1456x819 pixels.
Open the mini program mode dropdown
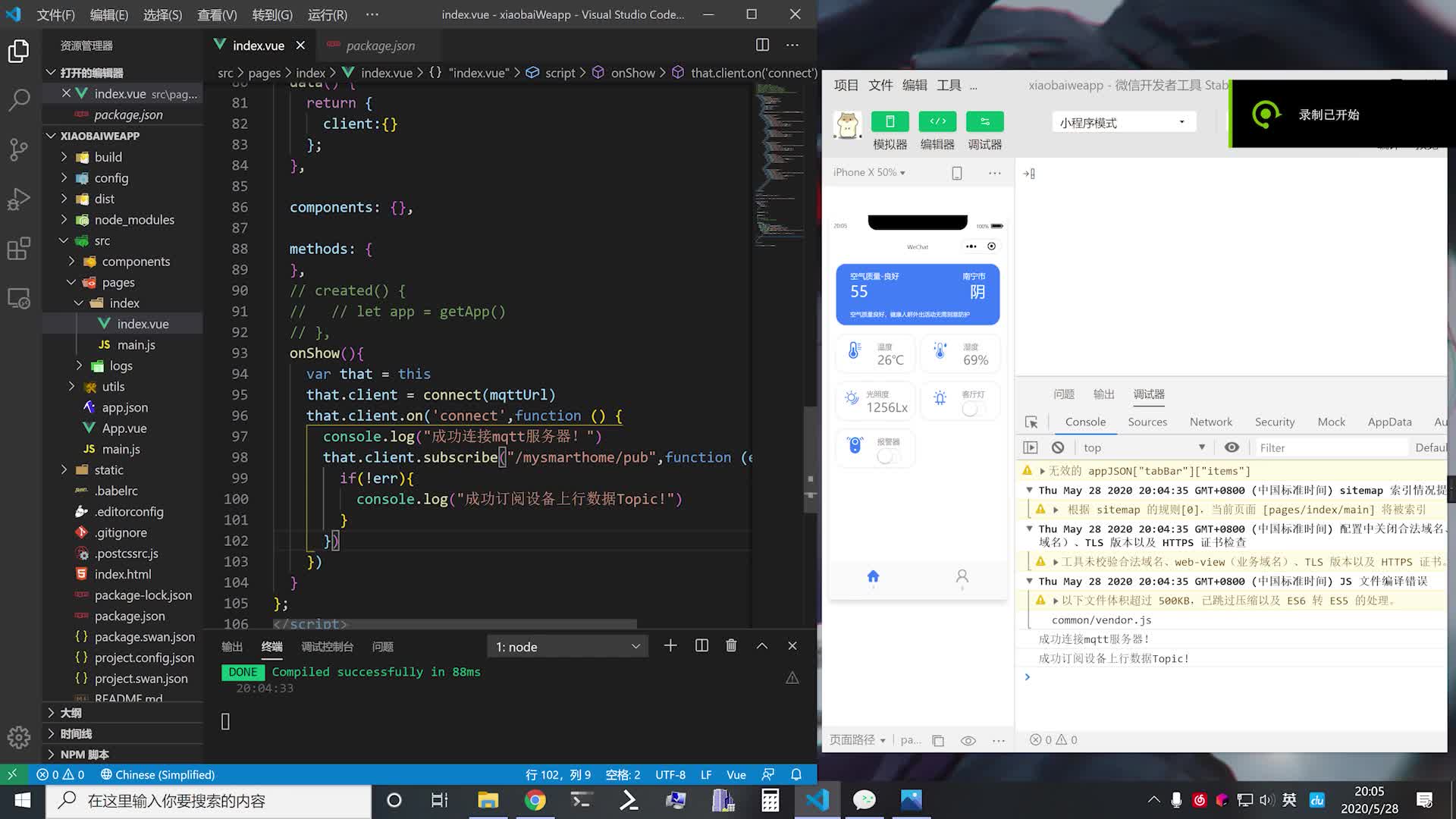[1124, 122]
